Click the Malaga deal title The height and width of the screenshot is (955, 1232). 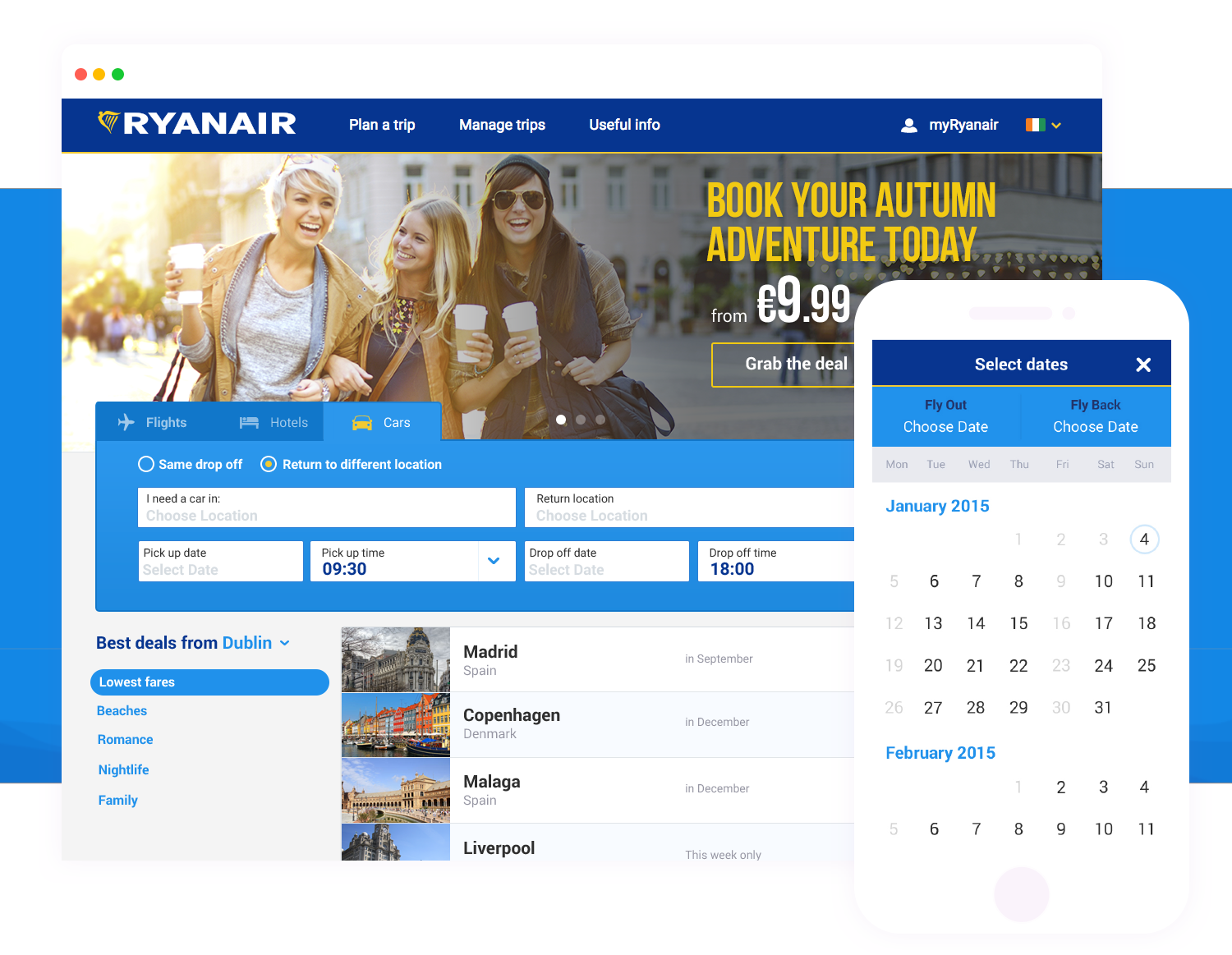pyautogui.click(x=492, y=782)
